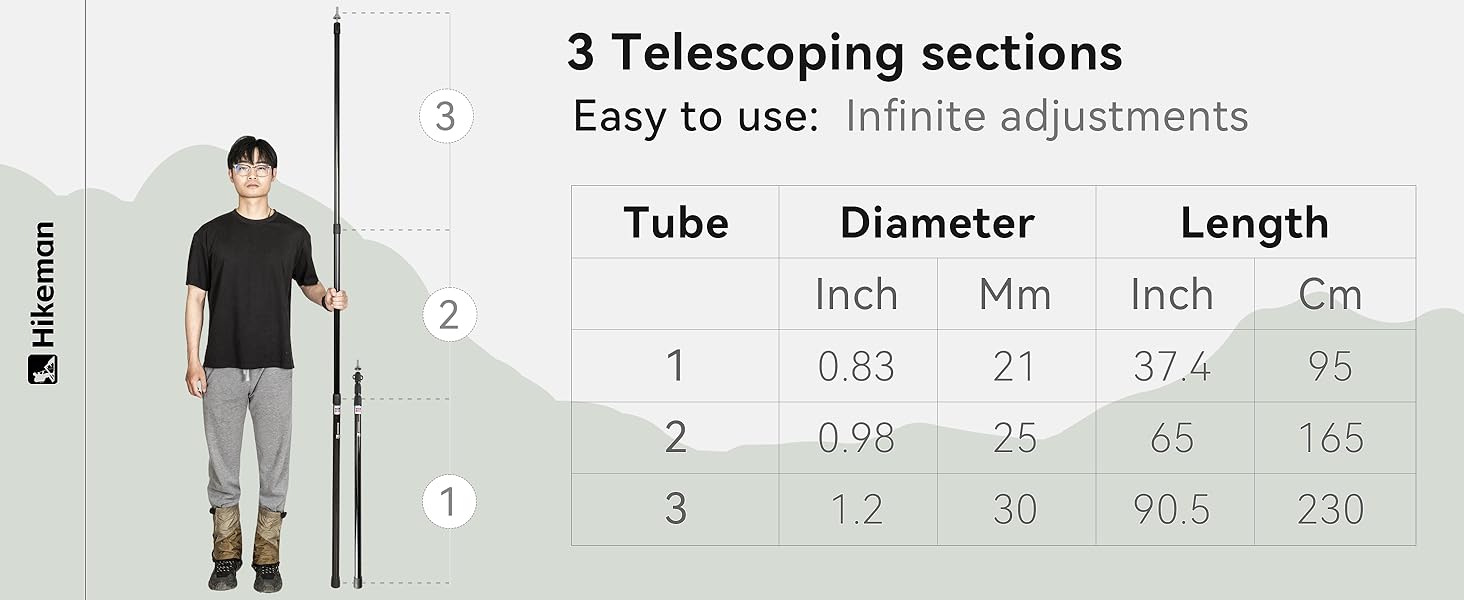Click the "3 Telescoping sections" heading
Screen dimensions: 1464x600
(x=844, y=53)
